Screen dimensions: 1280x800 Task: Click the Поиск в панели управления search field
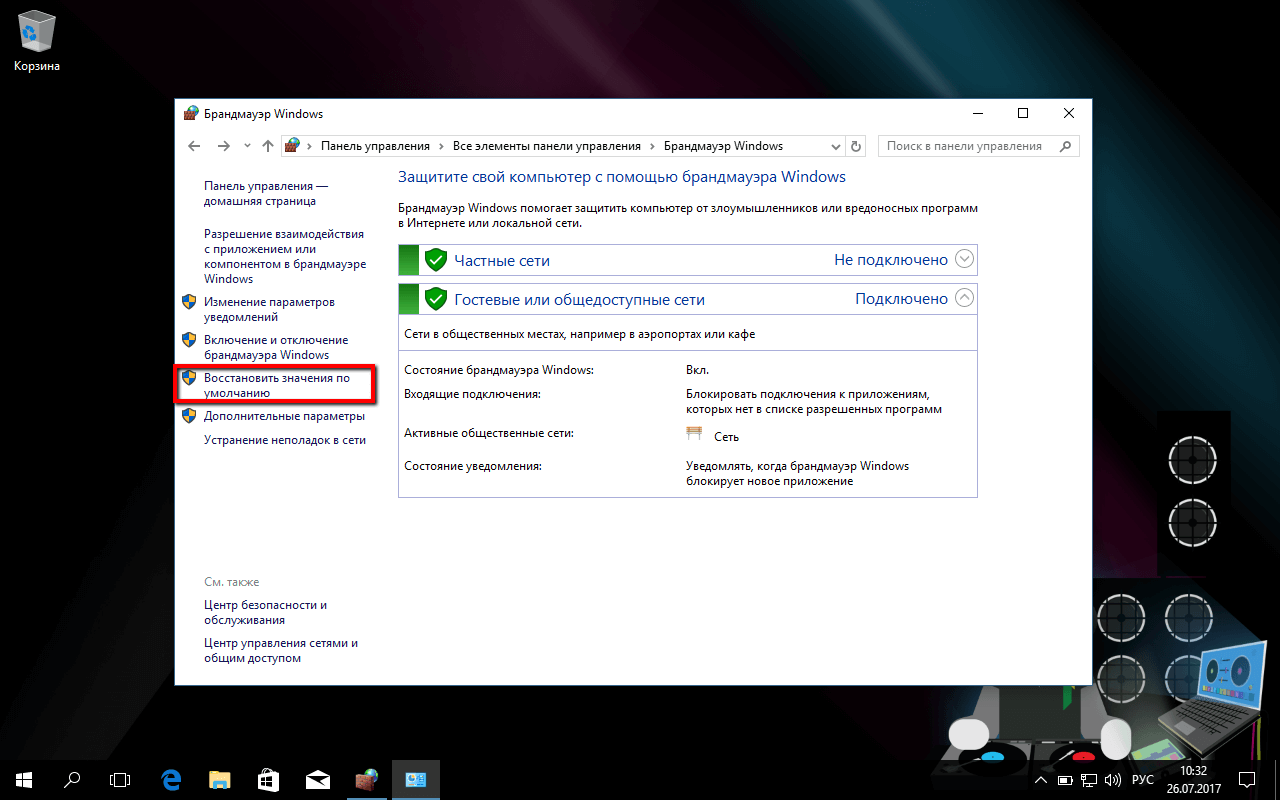tap(960, 145)
